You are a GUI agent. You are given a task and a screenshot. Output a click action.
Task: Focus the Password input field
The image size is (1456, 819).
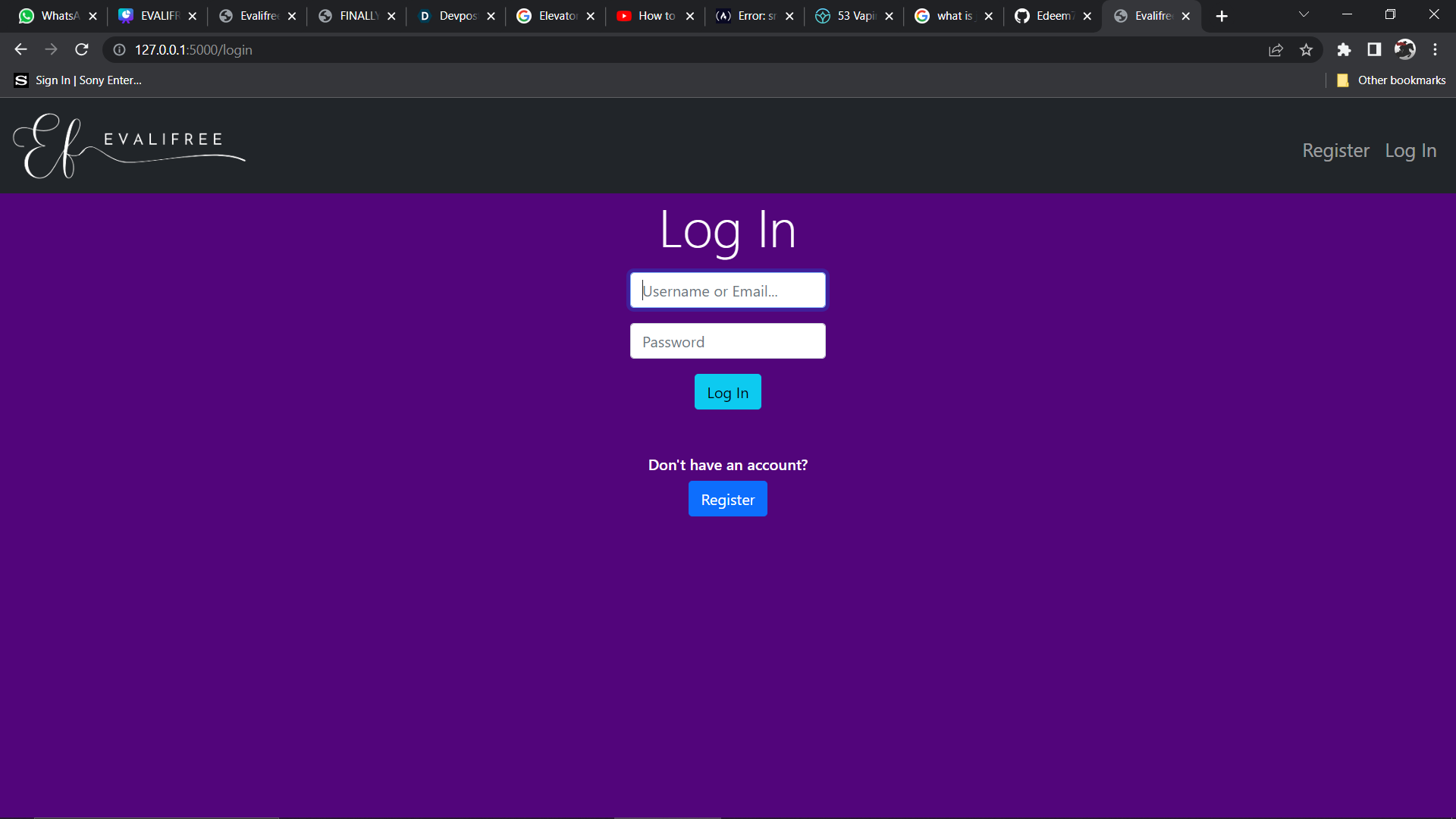coord(727,341)
